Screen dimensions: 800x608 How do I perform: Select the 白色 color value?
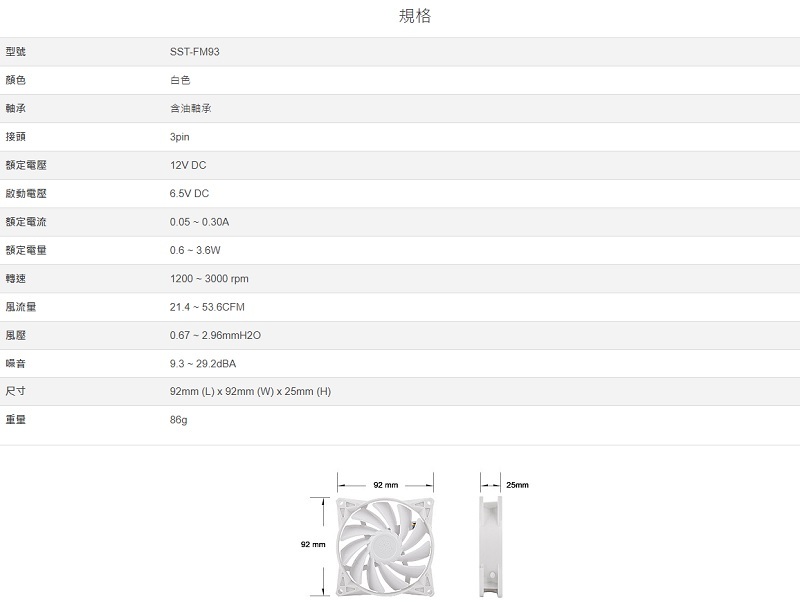point(180,80)
